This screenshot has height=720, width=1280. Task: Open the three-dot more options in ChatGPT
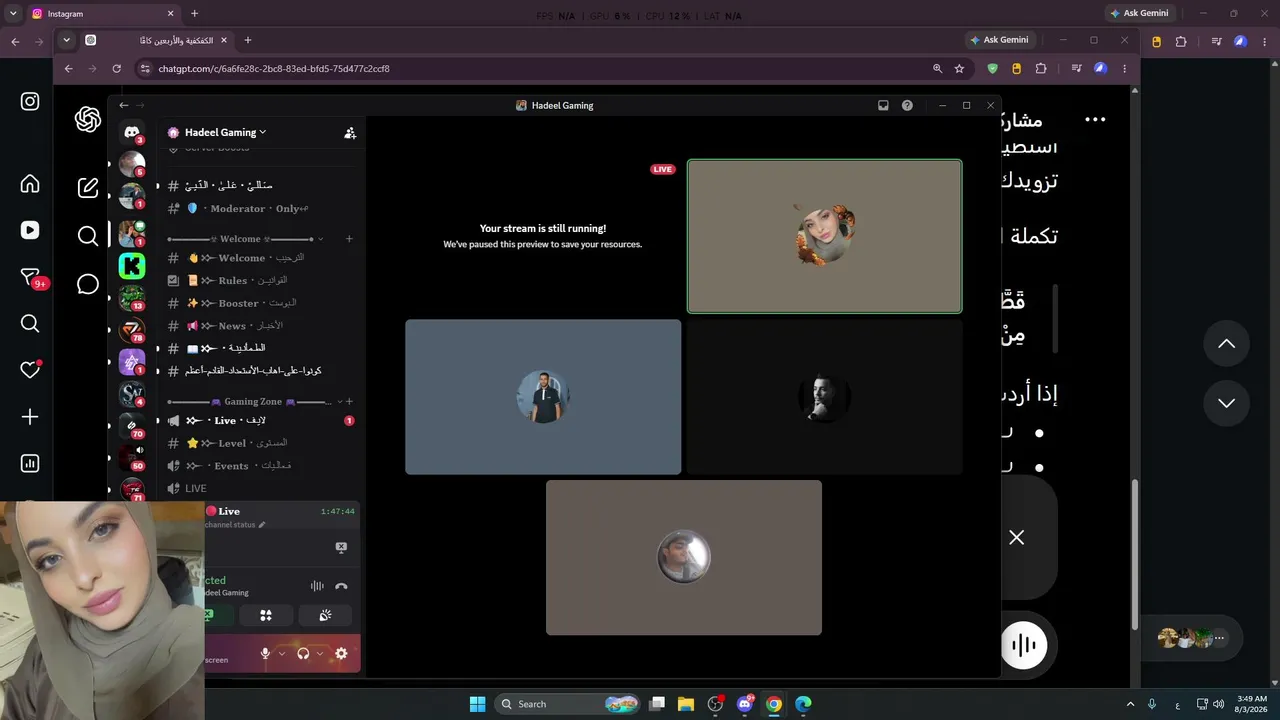point(1096,120)
